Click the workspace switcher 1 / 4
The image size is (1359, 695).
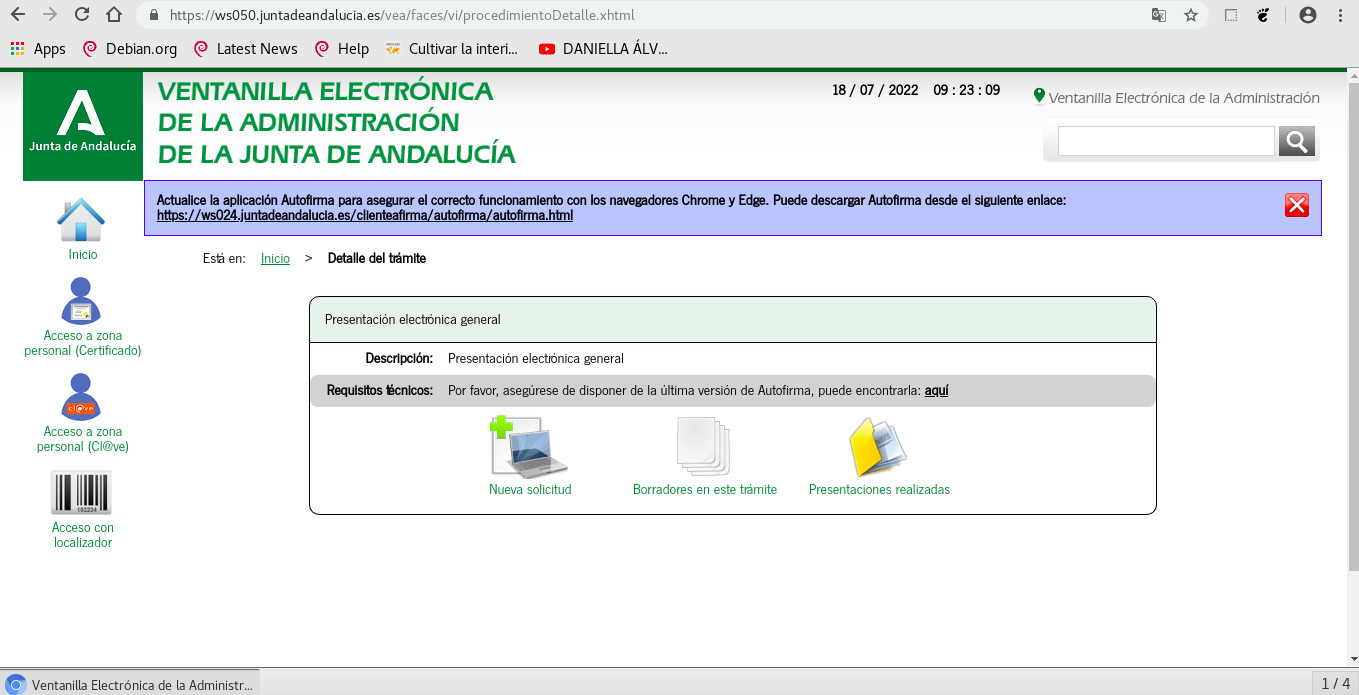[x=1335, y=684]
